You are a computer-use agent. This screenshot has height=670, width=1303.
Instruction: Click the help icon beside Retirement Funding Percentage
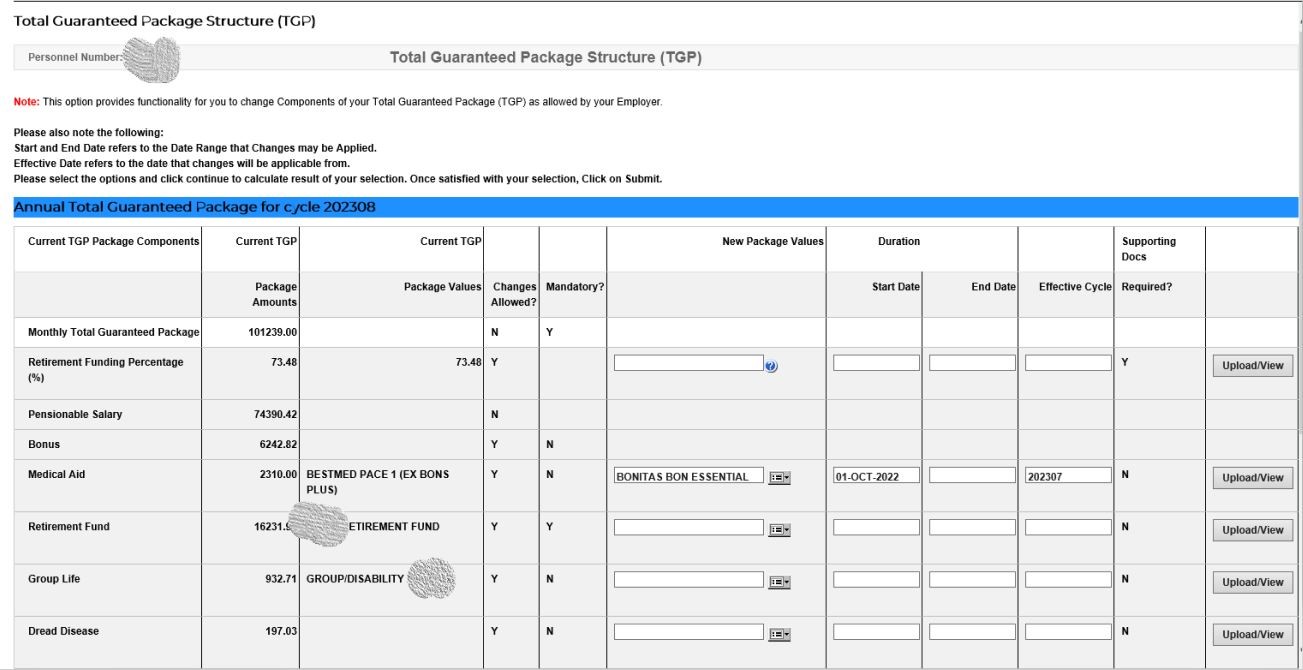[x=771, y=367]
